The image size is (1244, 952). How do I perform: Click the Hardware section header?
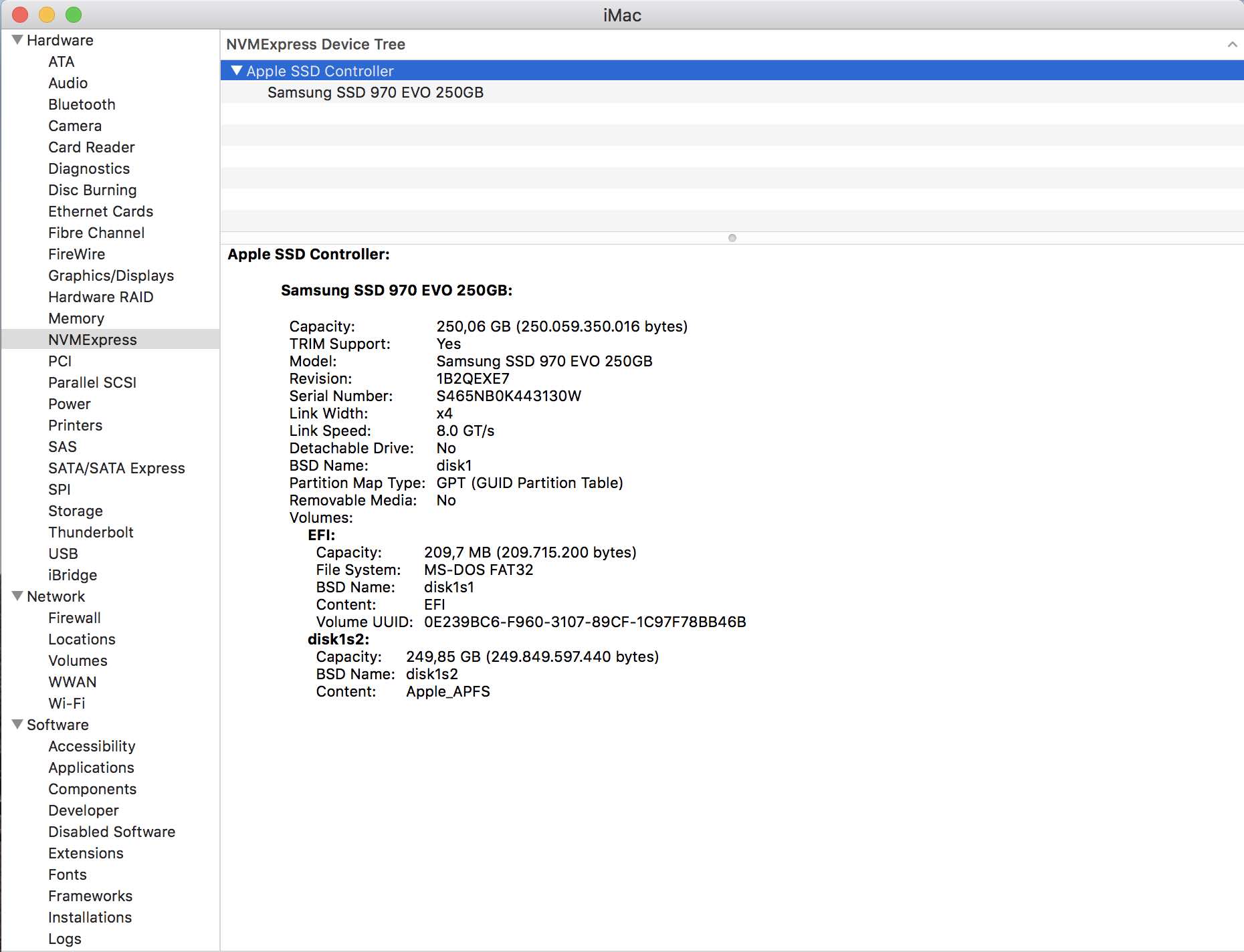click(60, 40)
